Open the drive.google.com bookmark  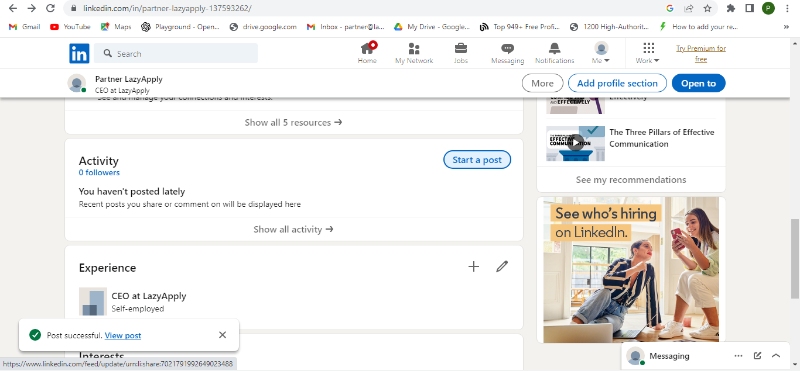click(x=263, y=27)
